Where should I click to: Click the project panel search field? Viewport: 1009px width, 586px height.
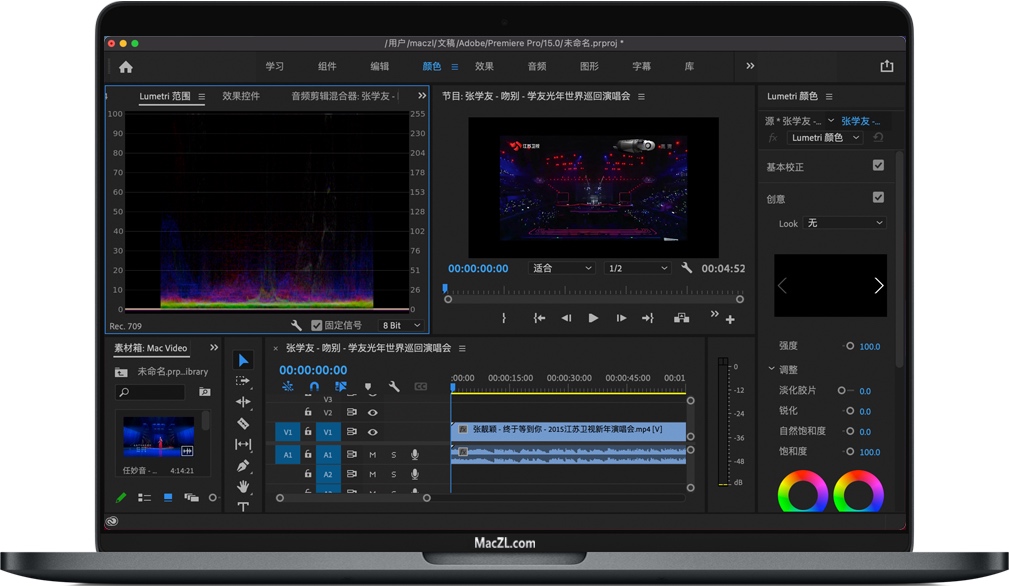coord(150,392)
